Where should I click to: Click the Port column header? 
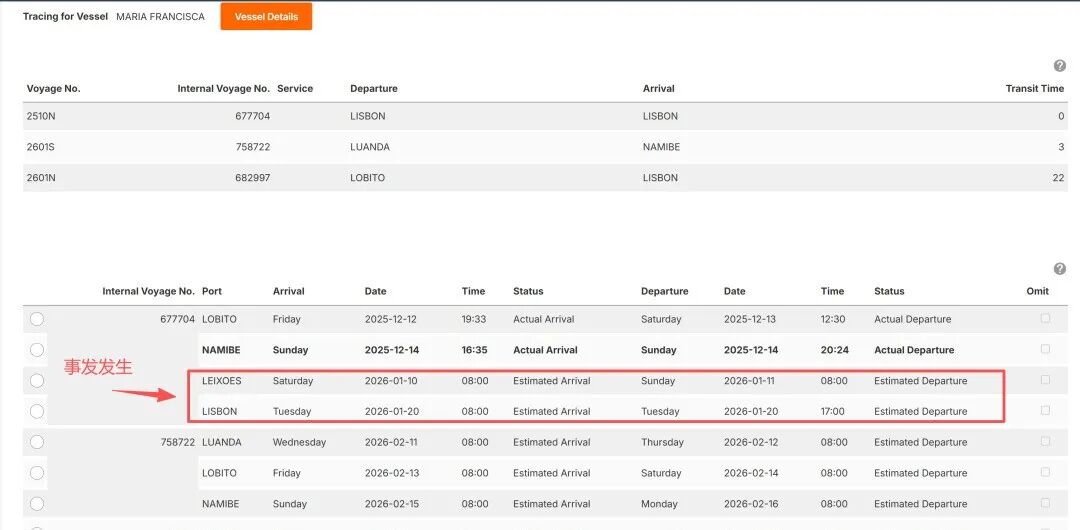click(212, 292)
